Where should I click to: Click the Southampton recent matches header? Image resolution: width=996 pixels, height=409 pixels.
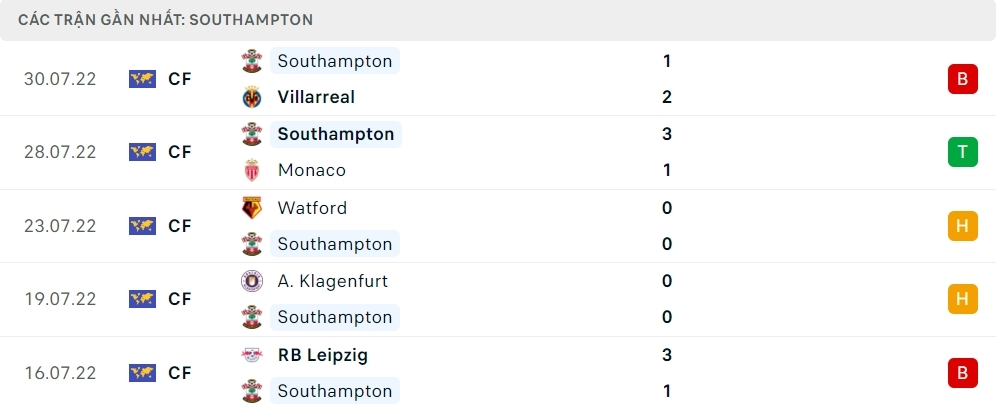(x=165, y=19)
